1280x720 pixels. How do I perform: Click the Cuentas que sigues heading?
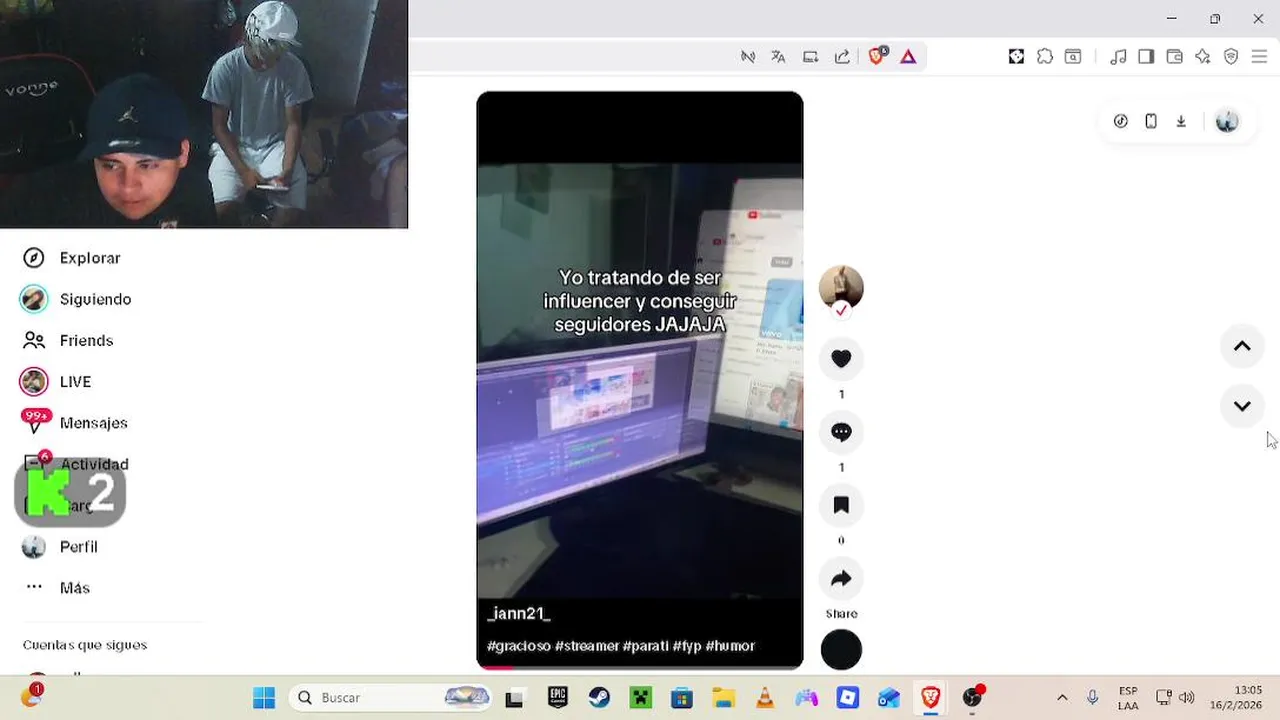[85, 645]
